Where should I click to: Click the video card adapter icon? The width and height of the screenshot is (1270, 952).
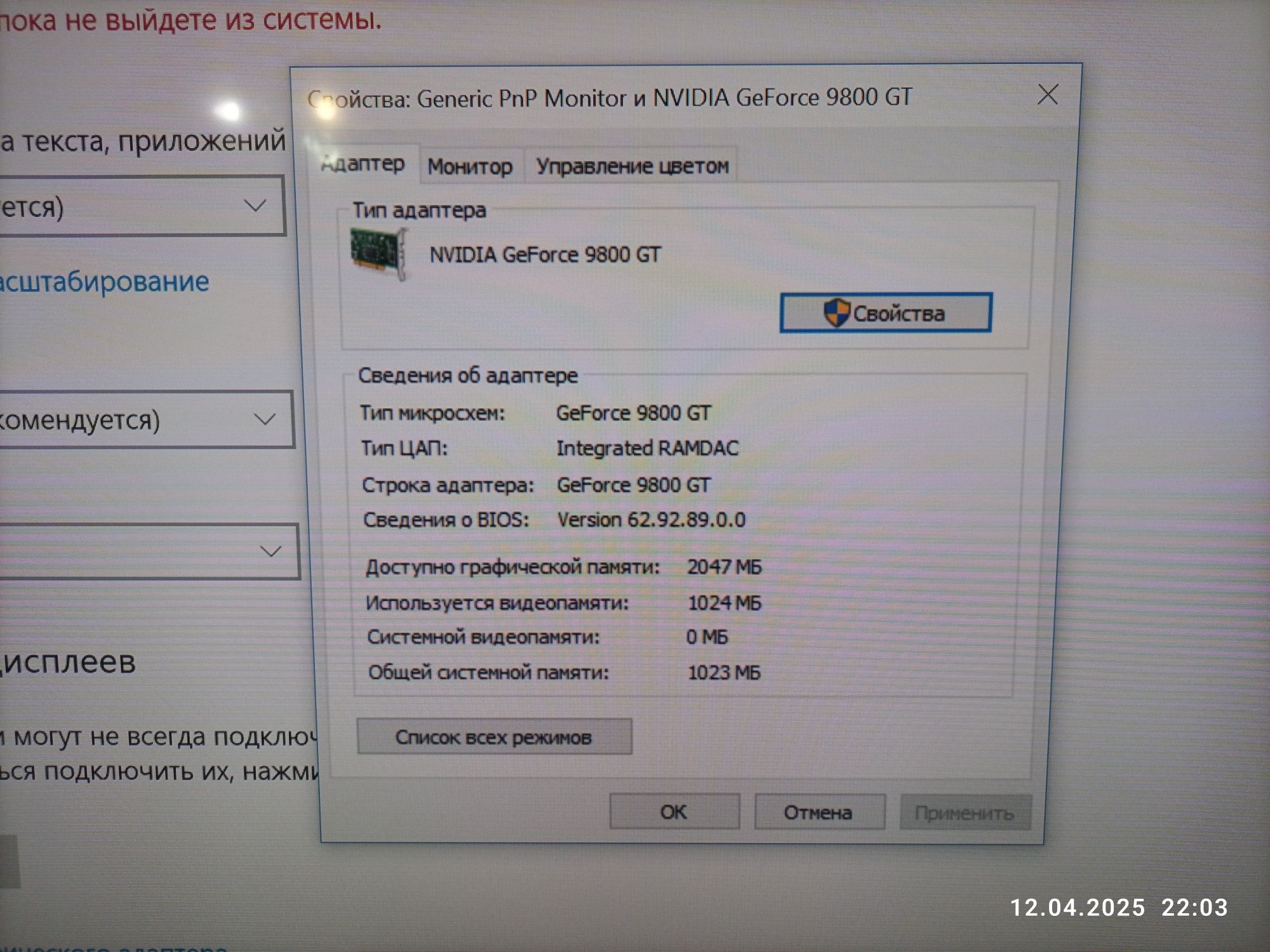[x=379, y=255]
